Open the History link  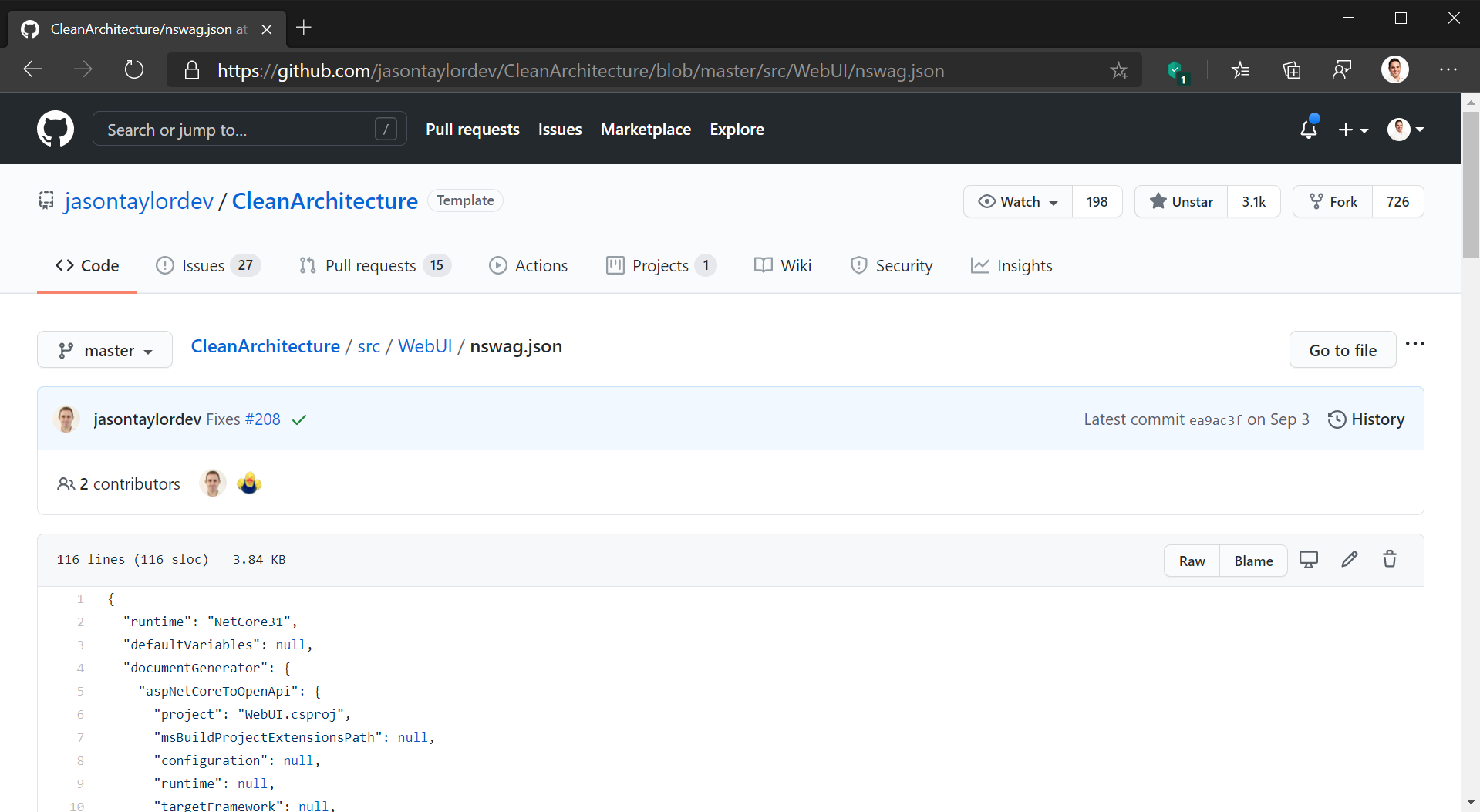1366,419
